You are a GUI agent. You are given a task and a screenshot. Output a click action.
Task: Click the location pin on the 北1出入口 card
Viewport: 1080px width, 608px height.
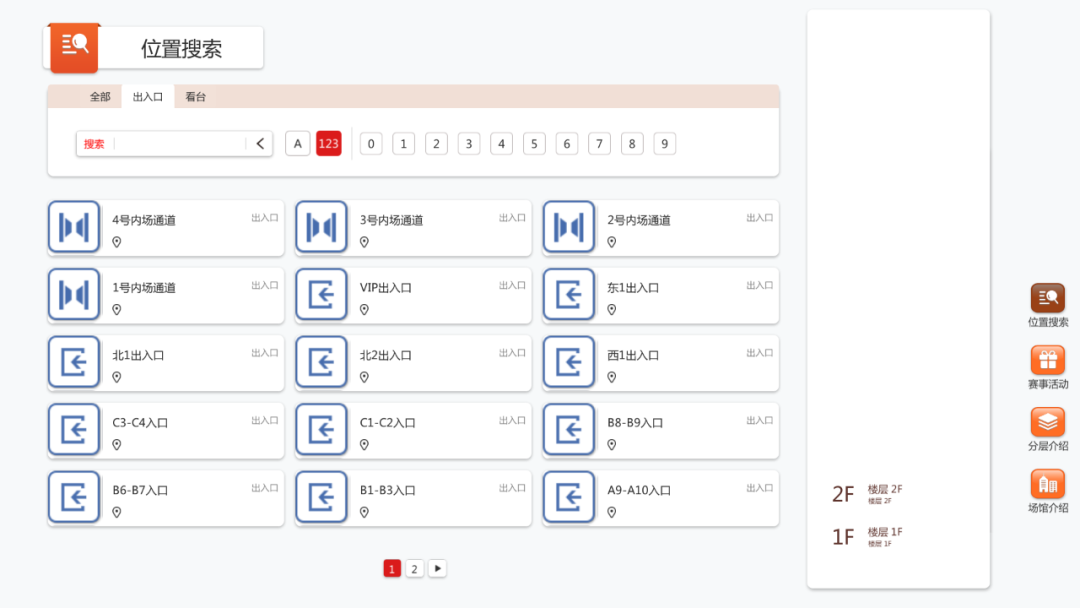tap(115, 378)
